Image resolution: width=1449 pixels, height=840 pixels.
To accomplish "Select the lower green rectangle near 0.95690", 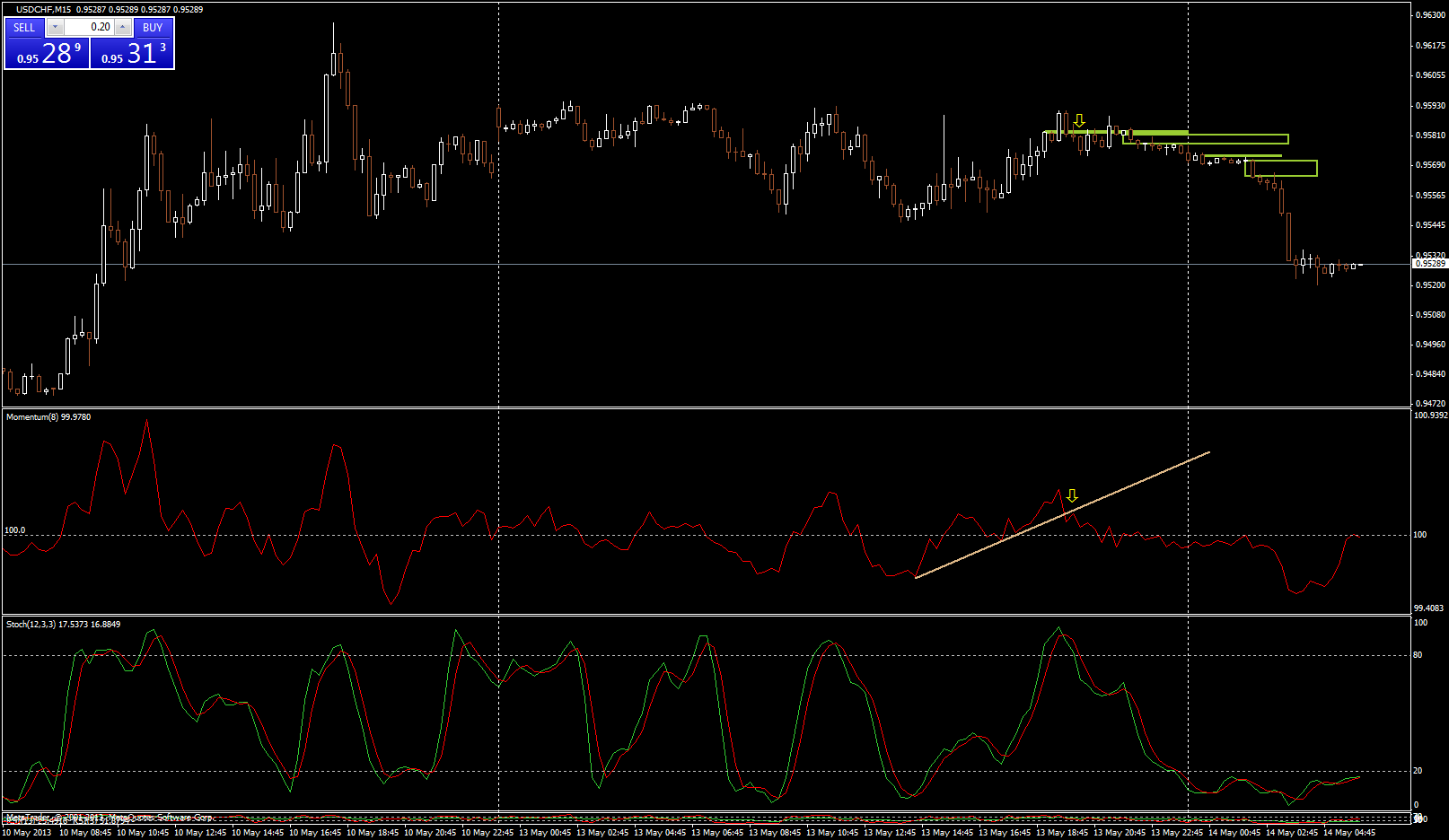I will coord(1282,167).
